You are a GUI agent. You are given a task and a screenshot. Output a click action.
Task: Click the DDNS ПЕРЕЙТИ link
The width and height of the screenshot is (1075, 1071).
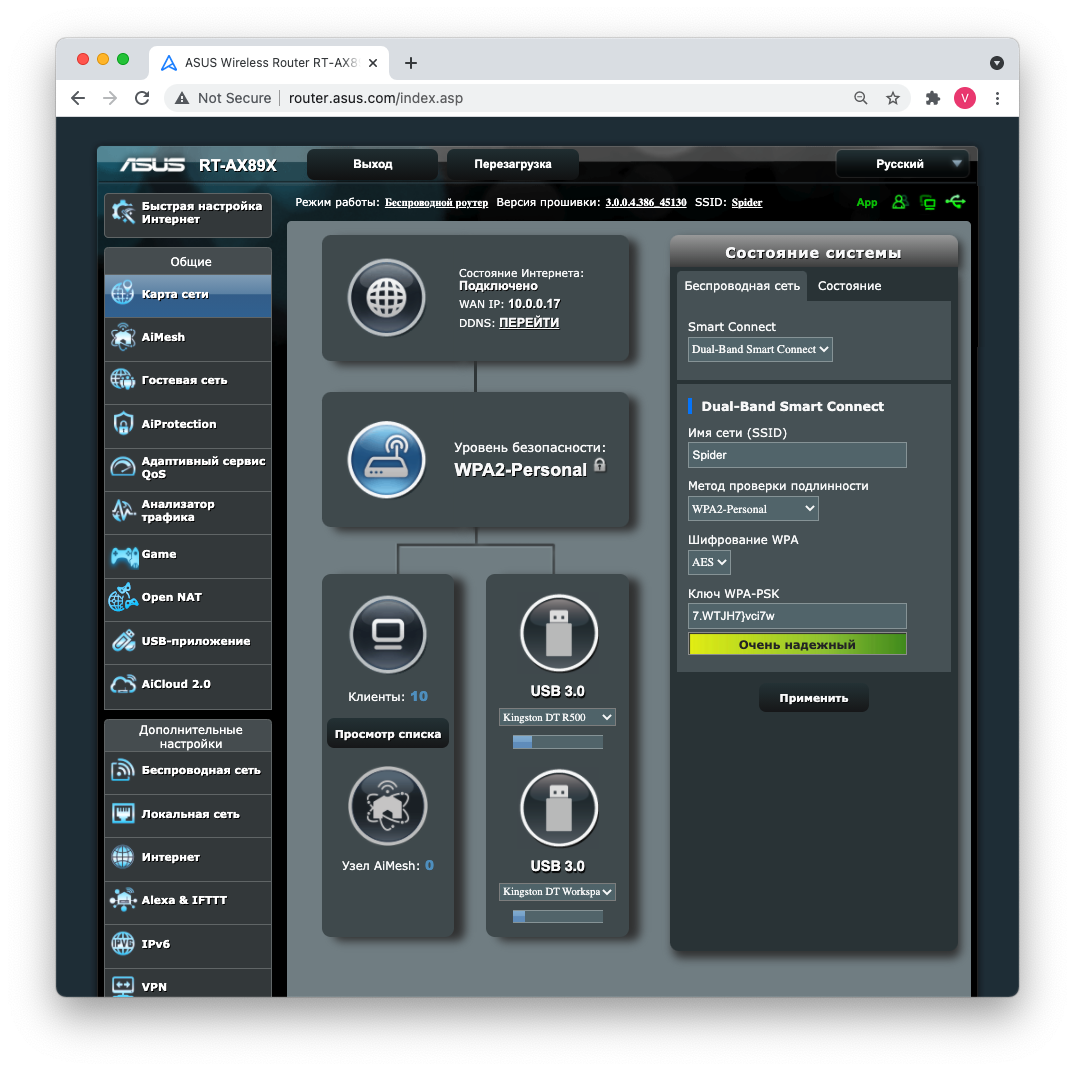[x=529, y=323]
